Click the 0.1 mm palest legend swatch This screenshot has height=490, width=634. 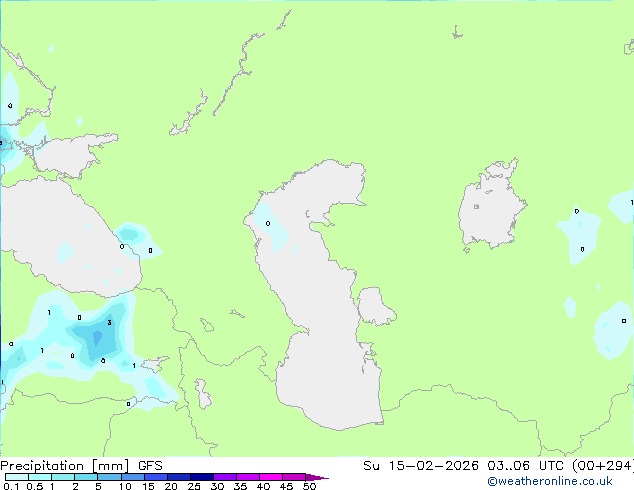(x=17, y=477)
